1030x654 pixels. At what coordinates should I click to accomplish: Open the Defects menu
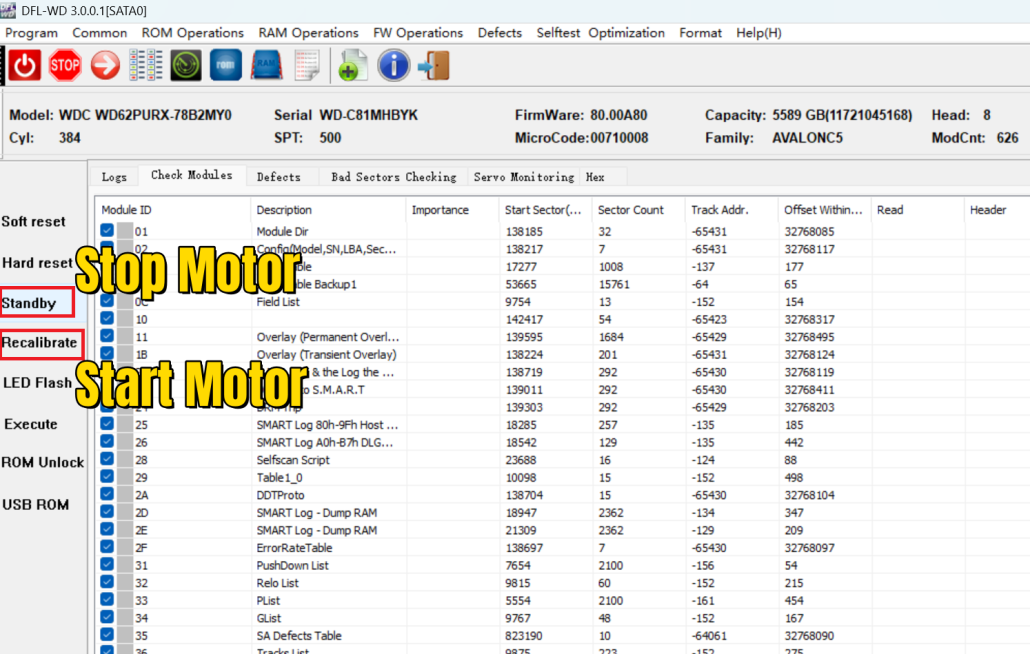tap(499, 33)
